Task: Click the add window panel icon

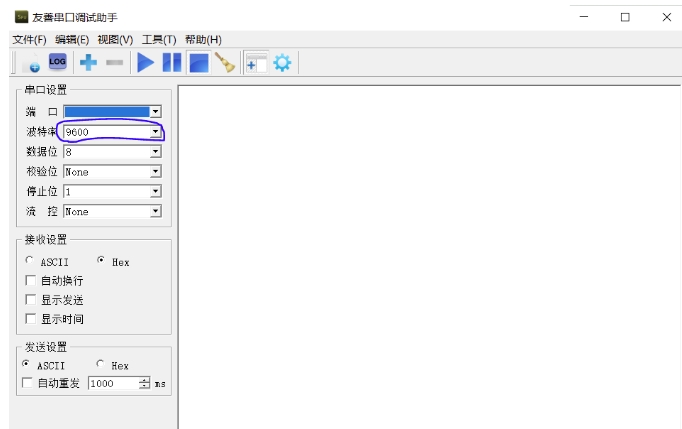Action: 256,63
